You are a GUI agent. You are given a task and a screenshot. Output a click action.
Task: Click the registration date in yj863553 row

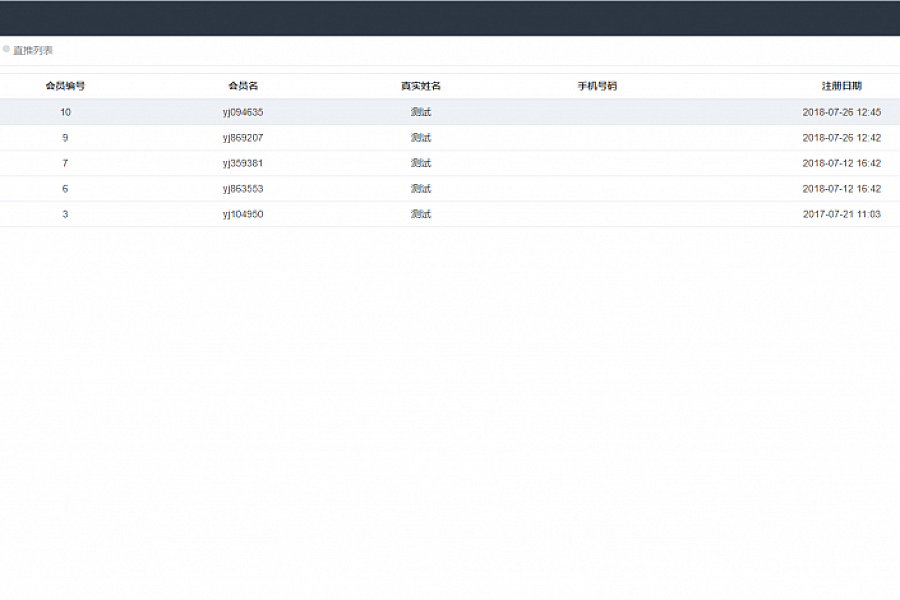click(x=841, y=188)
